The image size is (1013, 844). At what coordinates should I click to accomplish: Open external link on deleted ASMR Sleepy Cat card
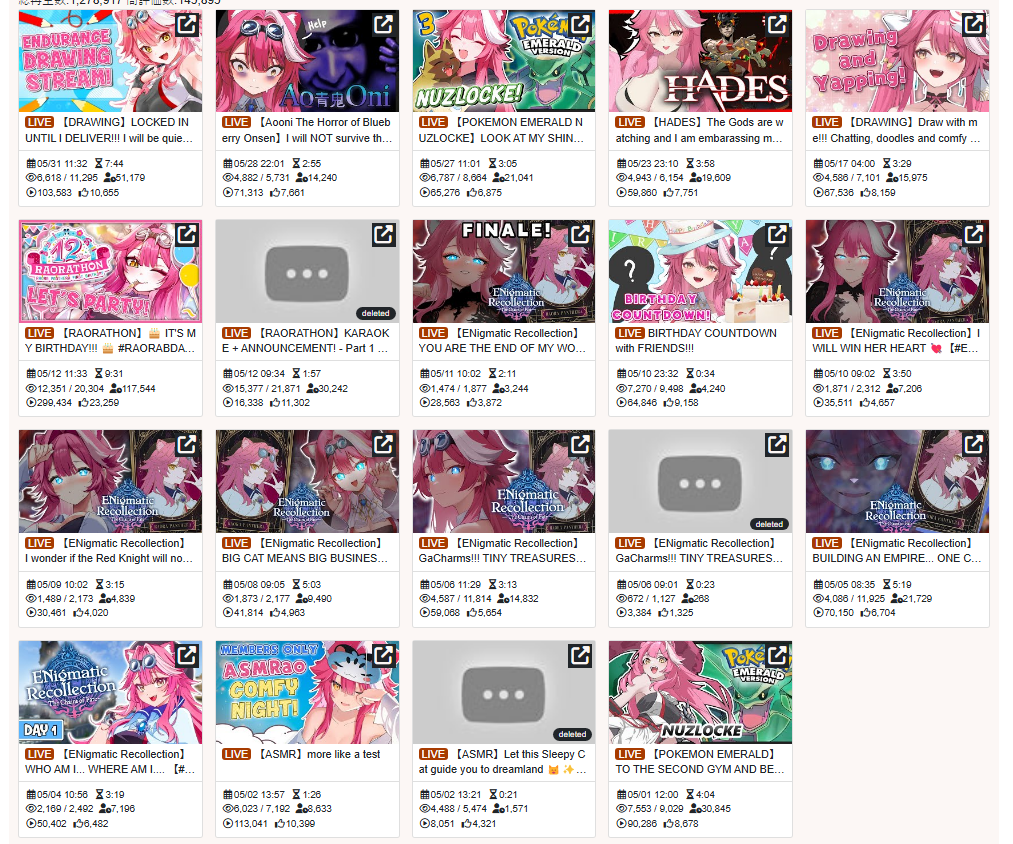click(x=580, y=655)
